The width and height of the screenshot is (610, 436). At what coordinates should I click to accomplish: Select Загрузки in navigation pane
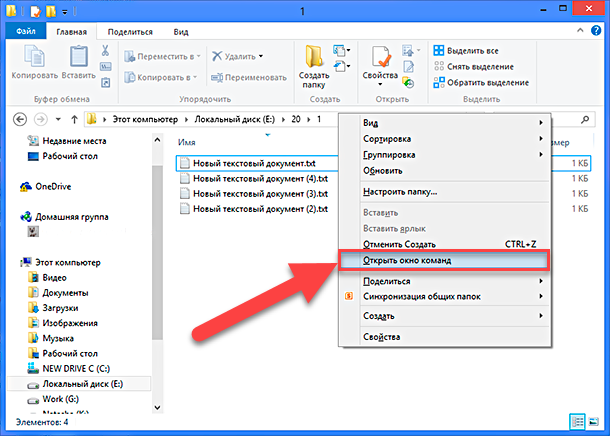(53, 308)
